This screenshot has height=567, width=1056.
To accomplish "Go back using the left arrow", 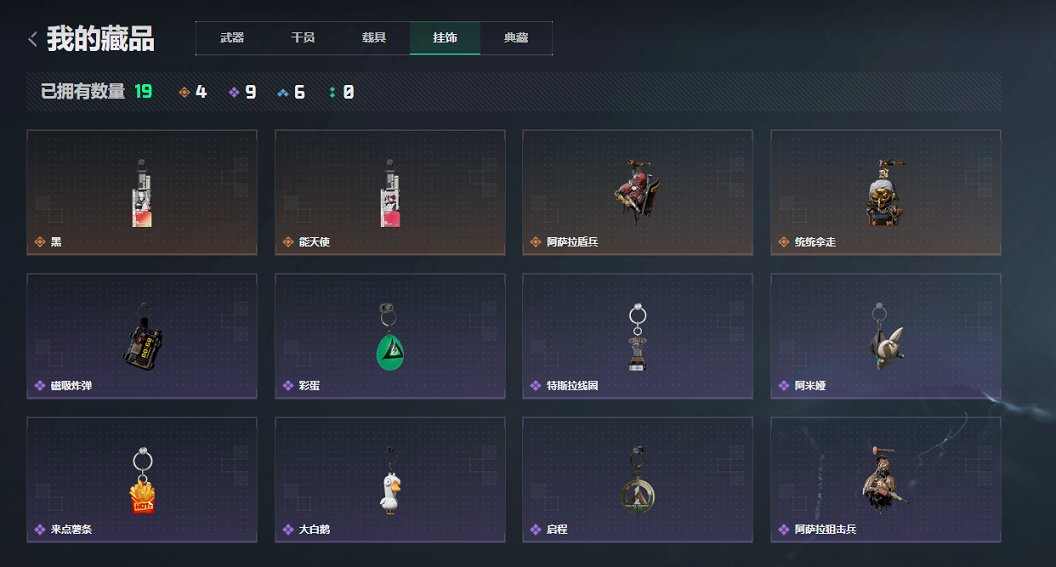I will [32, 39].
